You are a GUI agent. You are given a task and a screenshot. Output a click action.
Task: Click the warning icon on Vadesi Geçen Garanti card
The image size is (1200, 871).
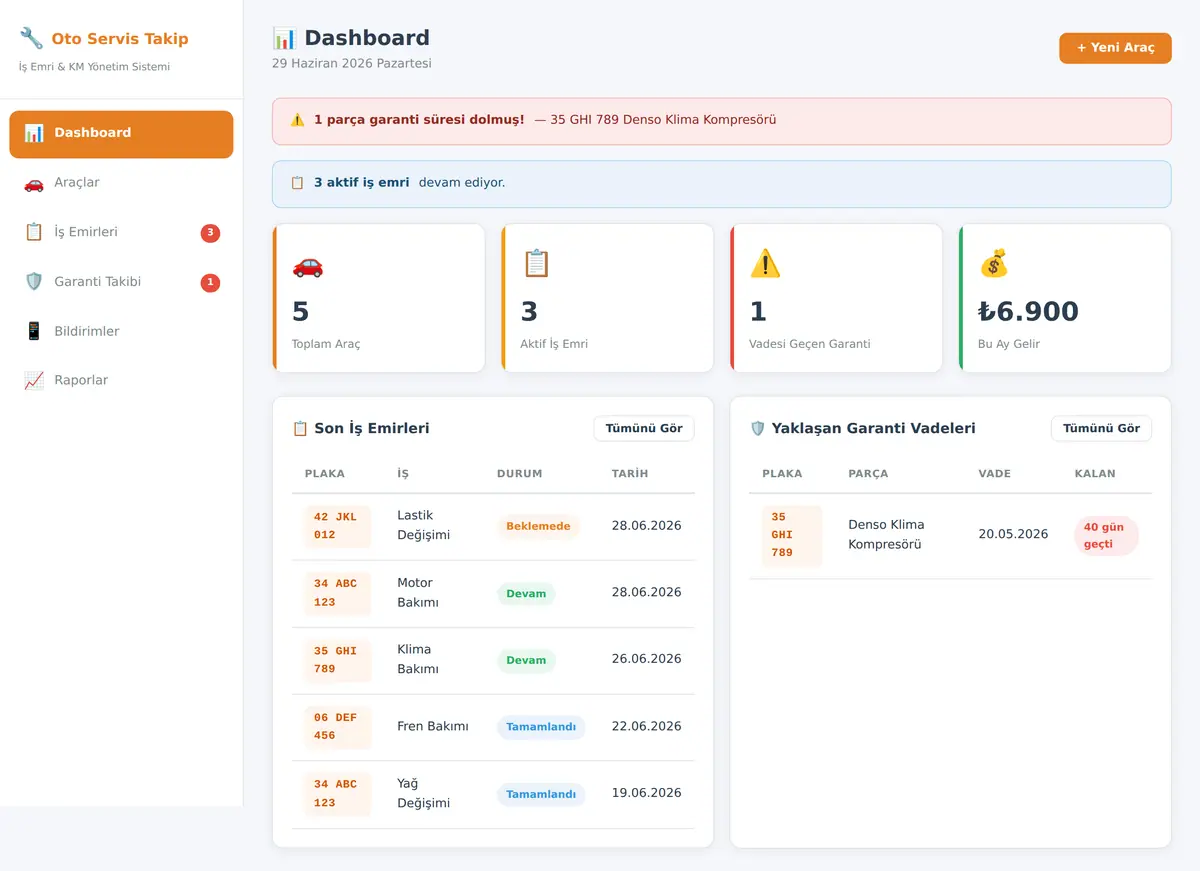[765, 264]
